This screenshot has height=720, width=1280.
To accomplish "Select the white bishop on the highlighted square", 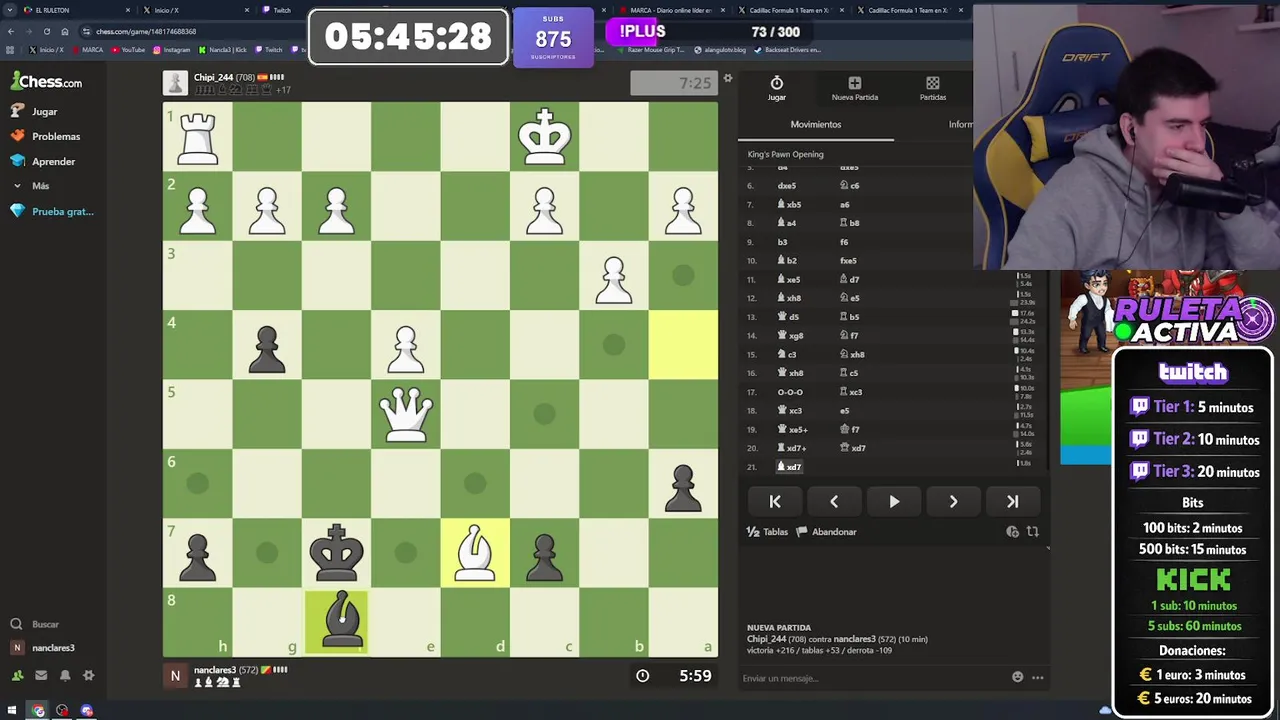I will tap(475, 552).
